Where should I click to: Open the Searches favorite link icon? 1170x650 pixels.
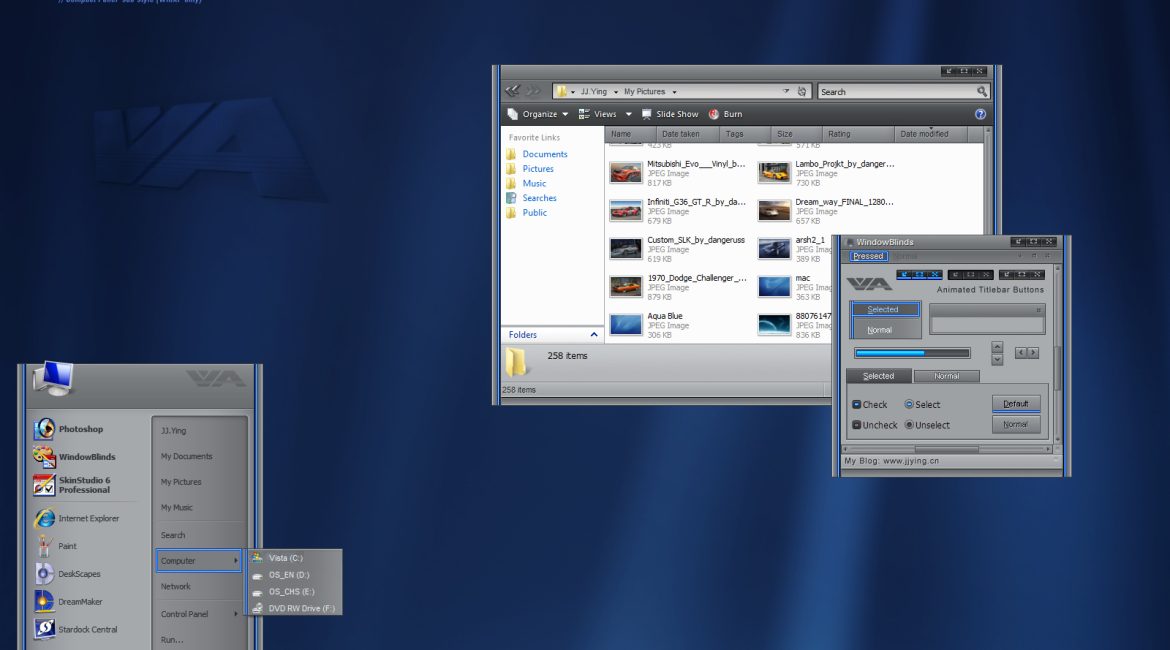[511, 198]
